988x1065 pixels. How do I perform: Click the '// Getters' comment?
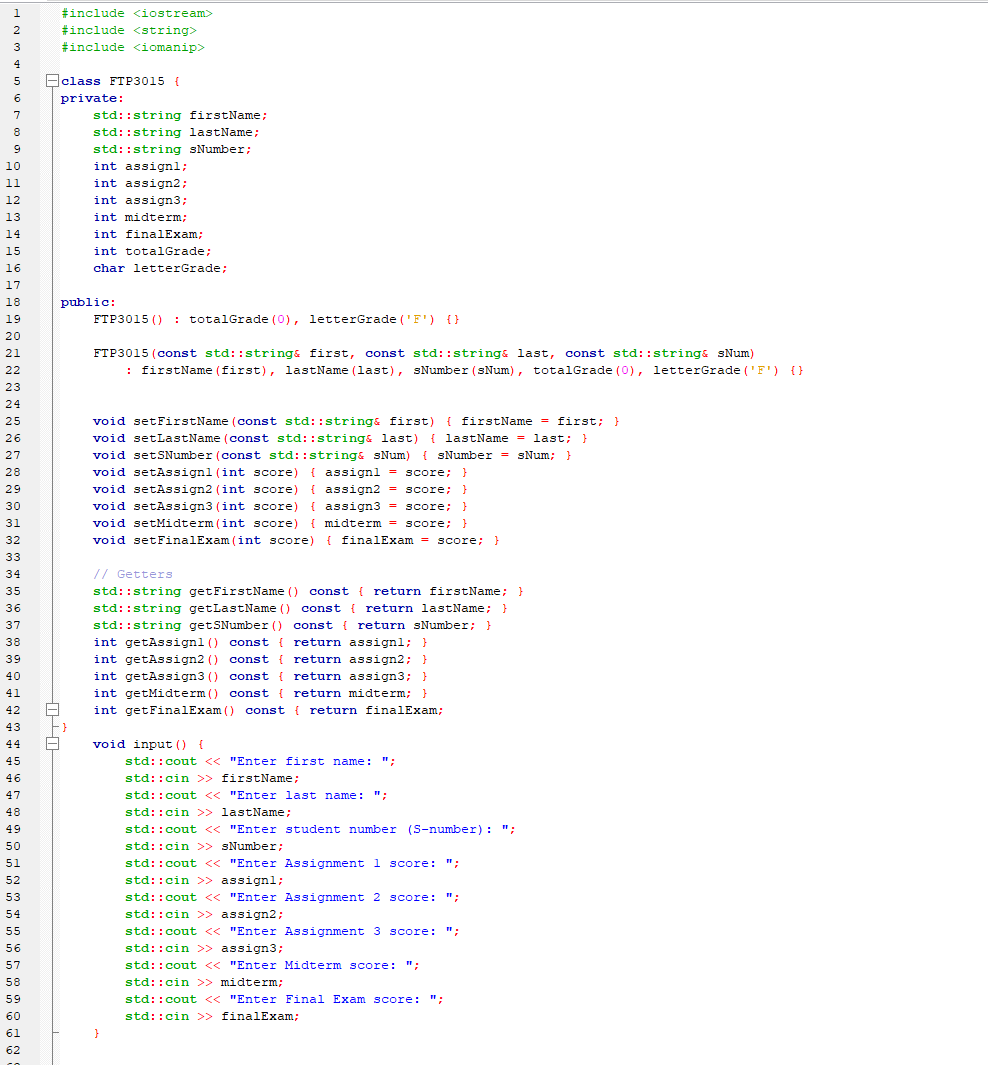[x=132, y=574]
